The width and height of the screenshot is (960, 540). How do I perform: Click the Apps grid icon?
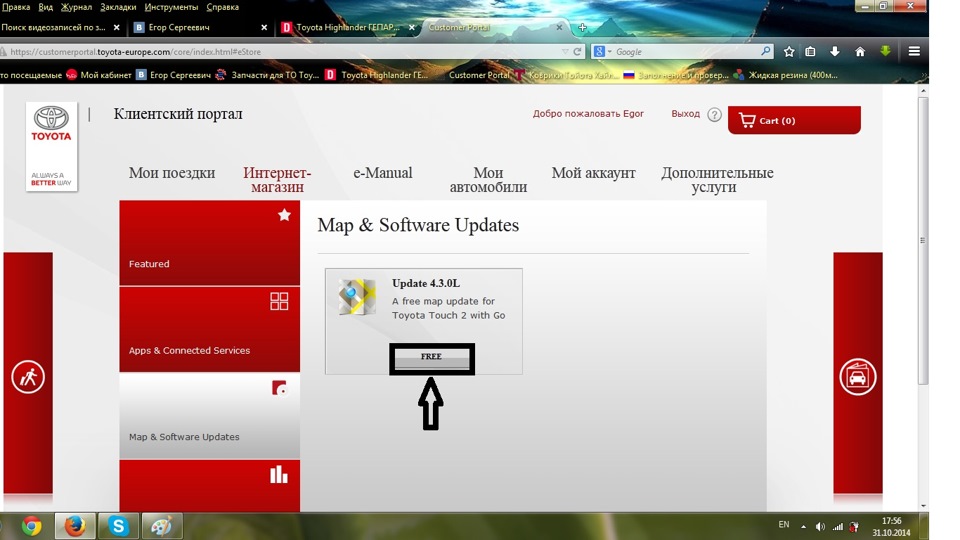pyautogui.click(x=279, y=301)
